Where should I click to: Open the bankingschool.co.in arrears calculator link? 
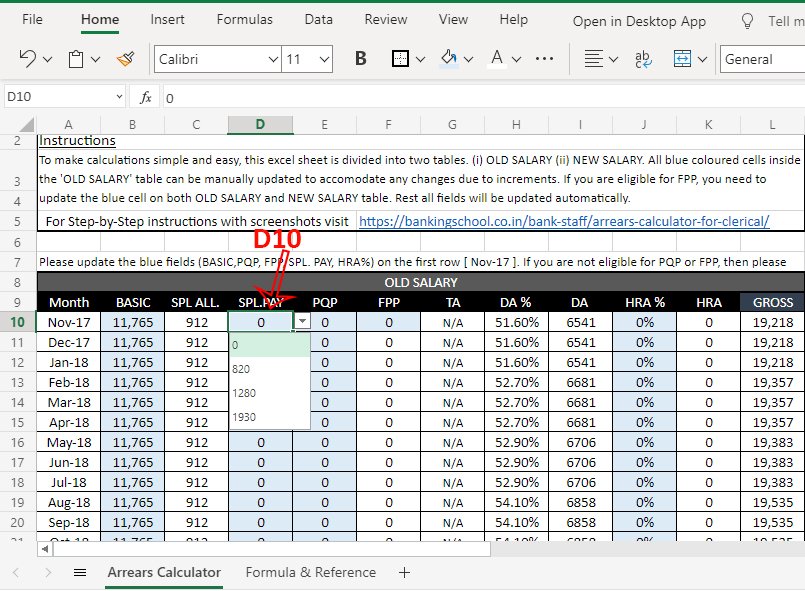tap(563, 221)
